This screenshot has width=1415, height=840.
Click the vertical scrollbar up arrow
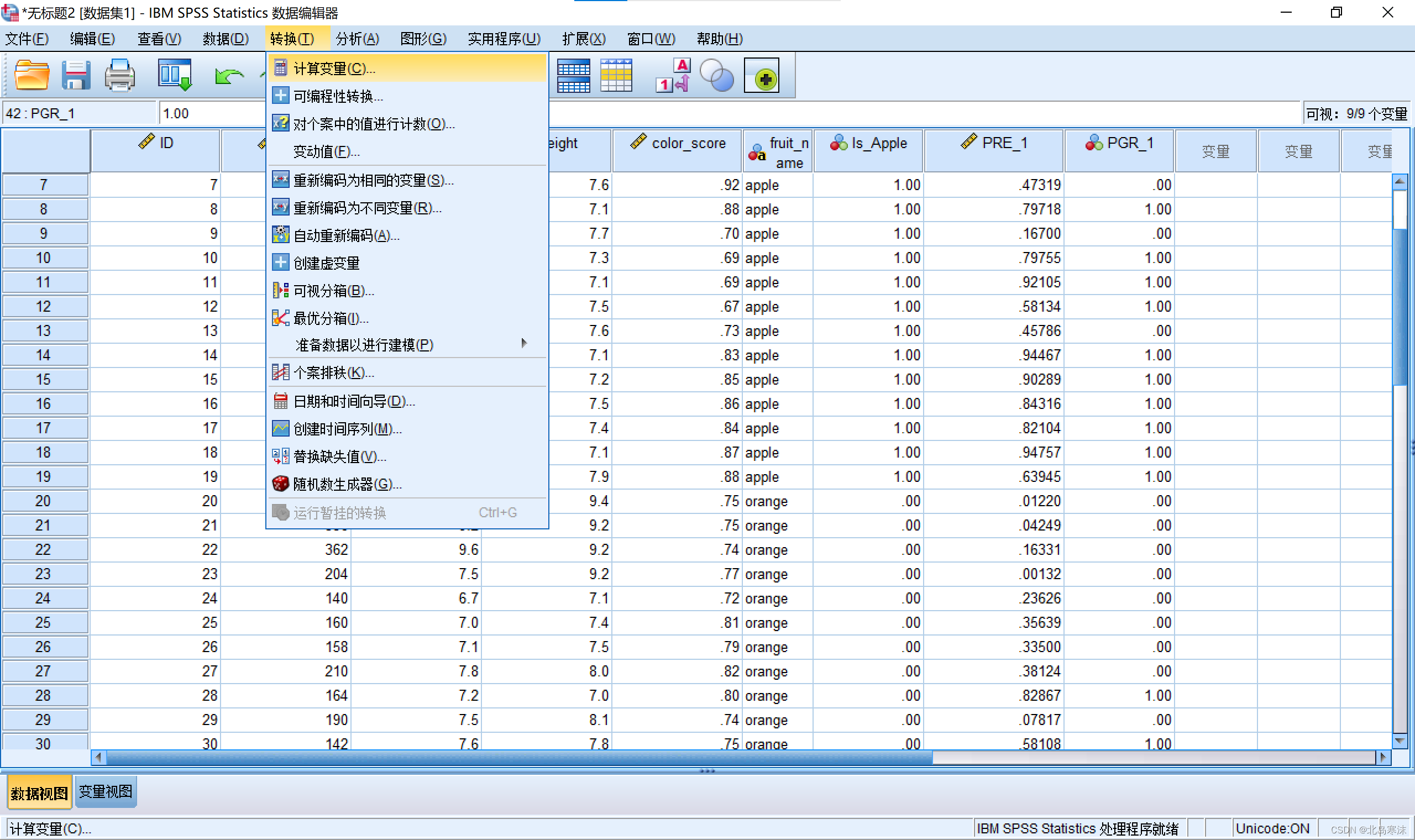tap(1399, 181)
